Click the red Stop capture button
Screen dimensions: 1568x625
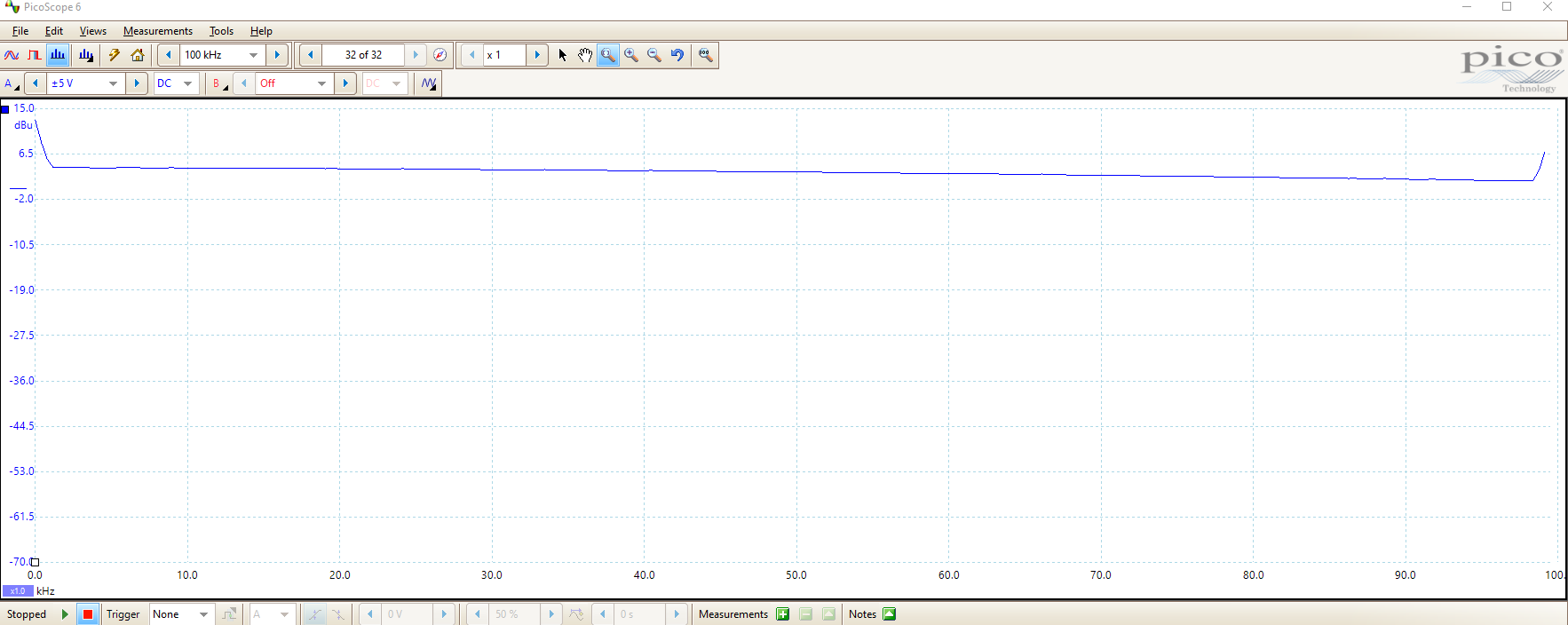point(88,614)
